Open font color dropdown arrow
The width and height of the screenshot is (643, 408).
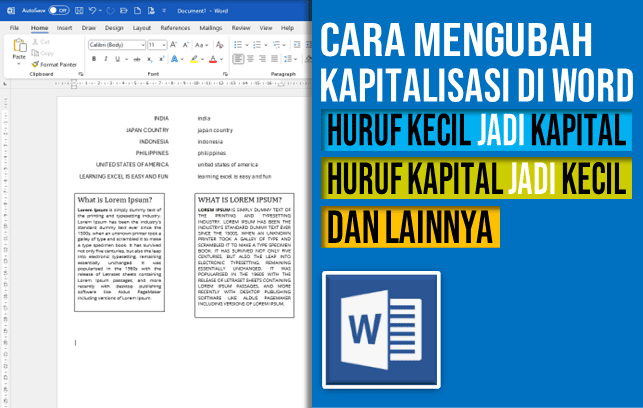[x=222, y=59]
